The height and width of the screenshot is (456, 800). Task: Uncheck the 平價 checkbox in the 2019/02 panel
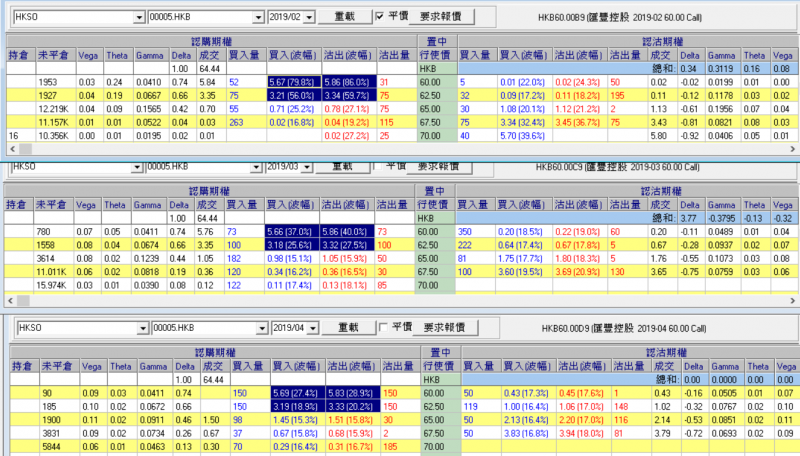pos(379,17)
